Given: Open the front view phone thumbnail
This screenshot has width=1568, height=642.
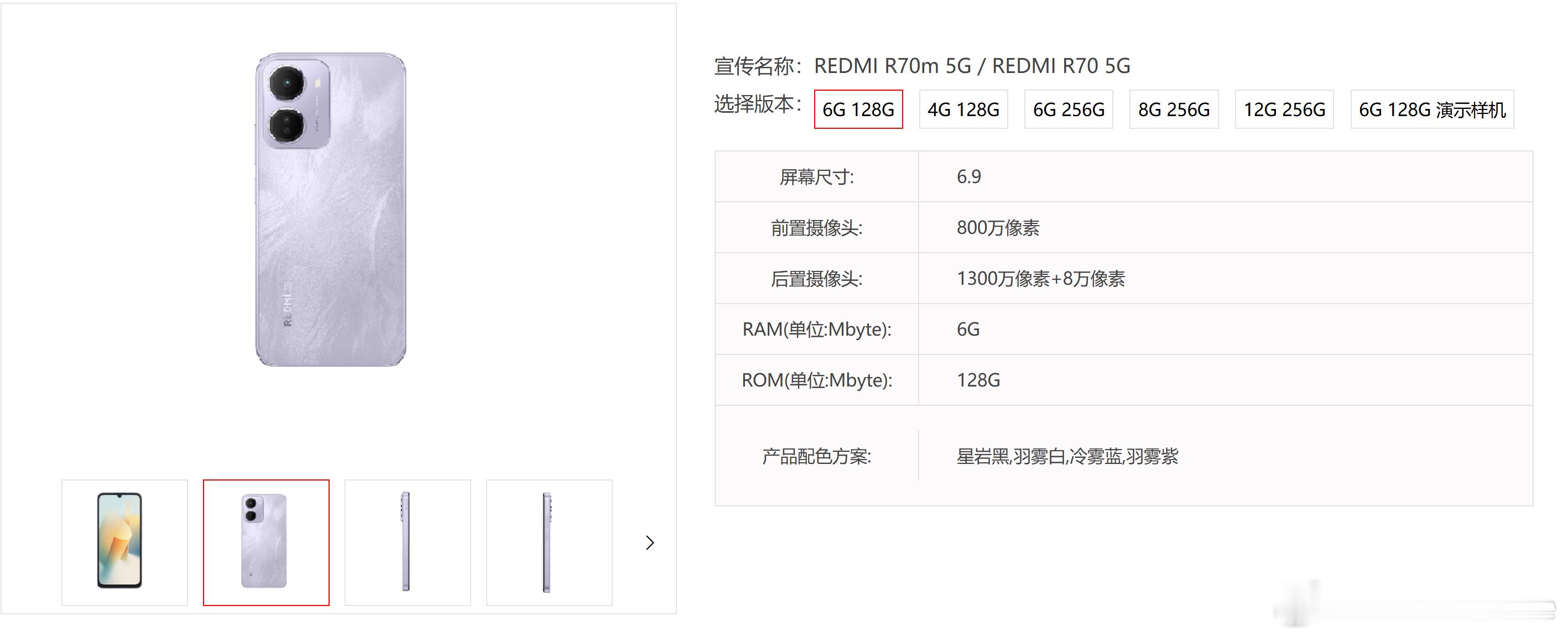Looking at the screenshot, I should coord(124,542).
